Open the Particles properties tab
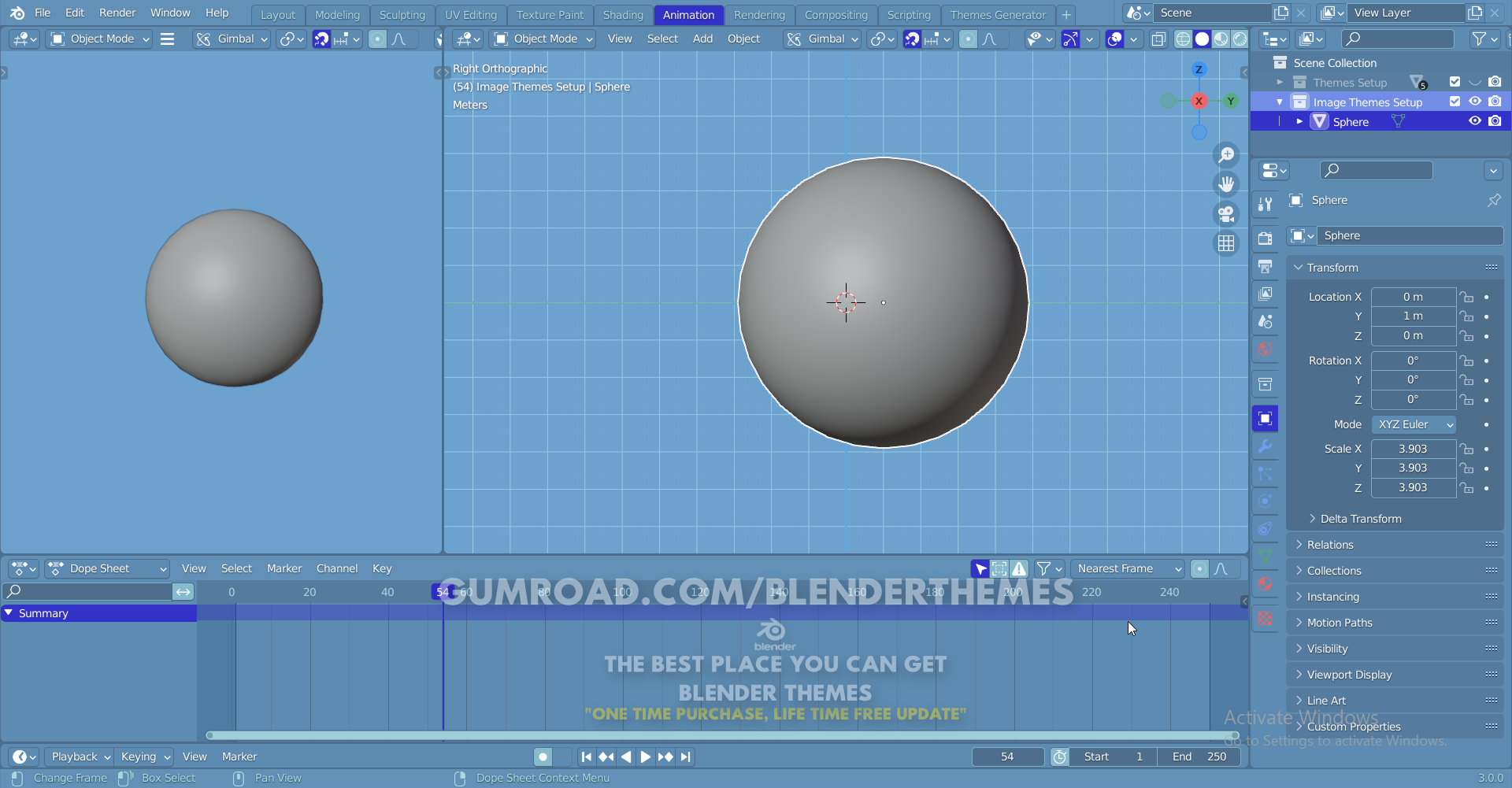 [1266, 474]
